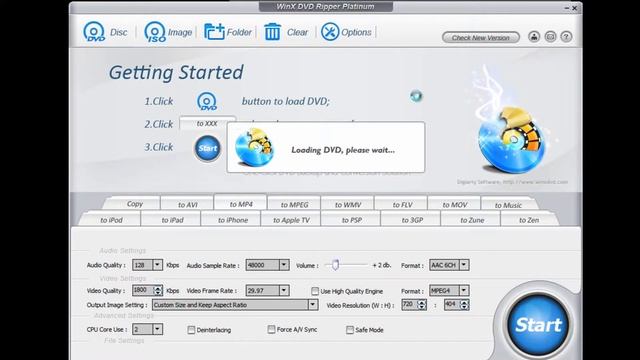Open the 'to iPod' tab
The width and height of the screenshot is (640, 360).
tap(111, 220)
